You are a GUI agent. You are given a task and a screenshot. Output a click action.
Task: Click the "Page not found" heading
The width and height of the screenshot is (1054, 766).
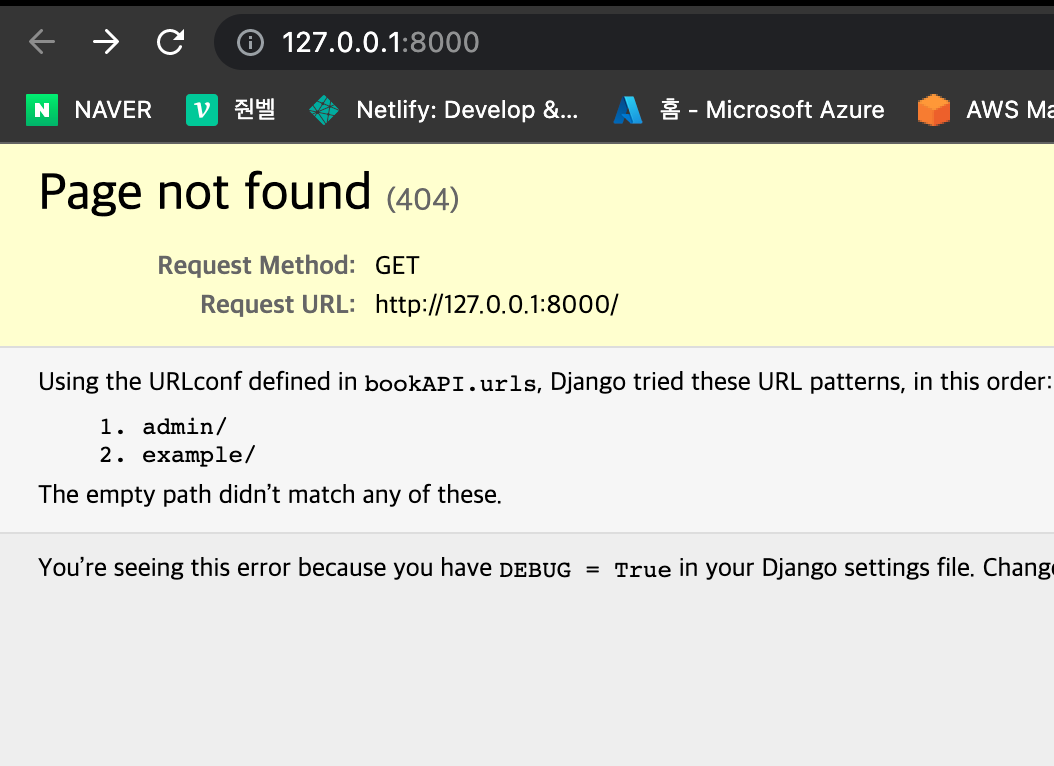tap(205, 191)
